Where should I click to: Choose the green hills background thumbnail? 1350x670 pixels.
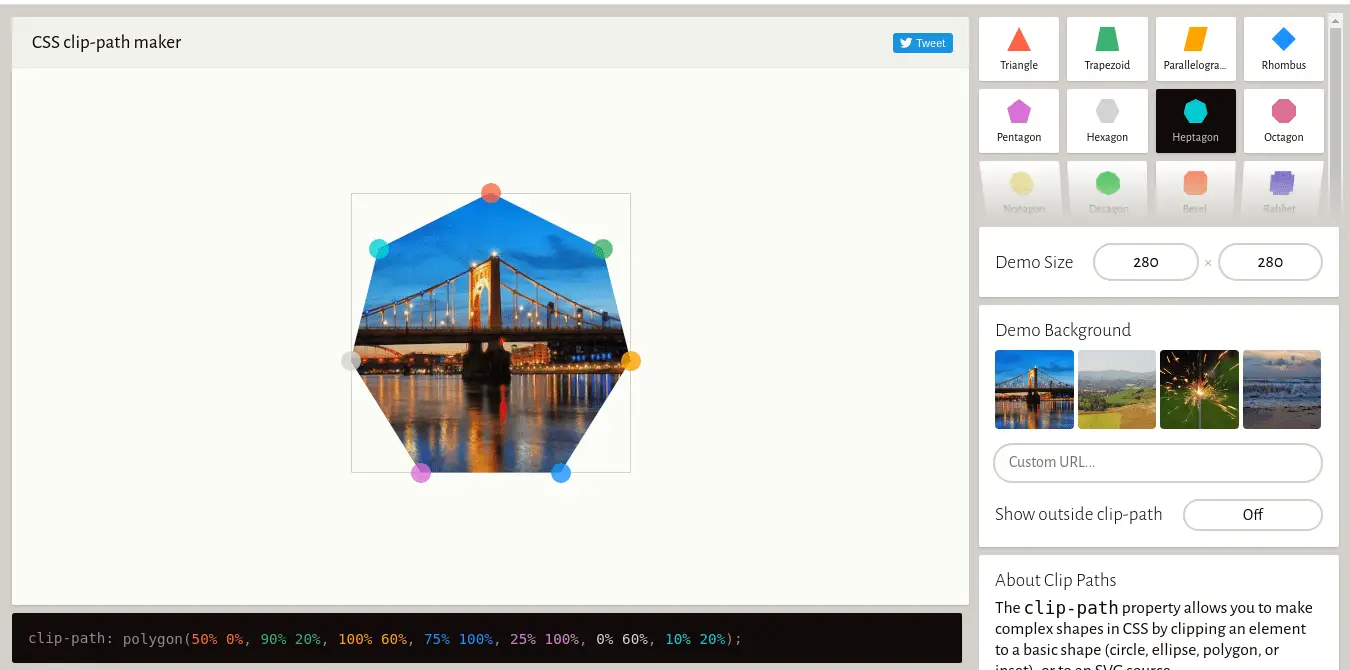(x=1116, y=389)
